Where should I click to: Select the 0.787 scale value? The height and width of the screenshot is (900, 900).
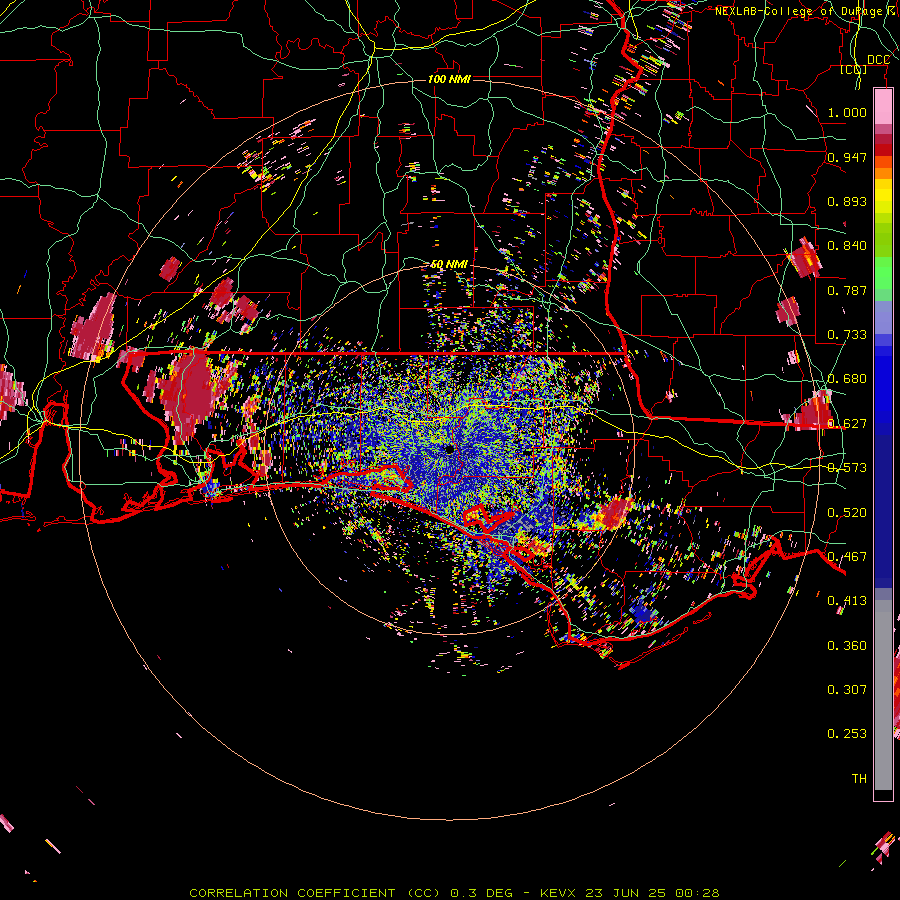[847, 290]
